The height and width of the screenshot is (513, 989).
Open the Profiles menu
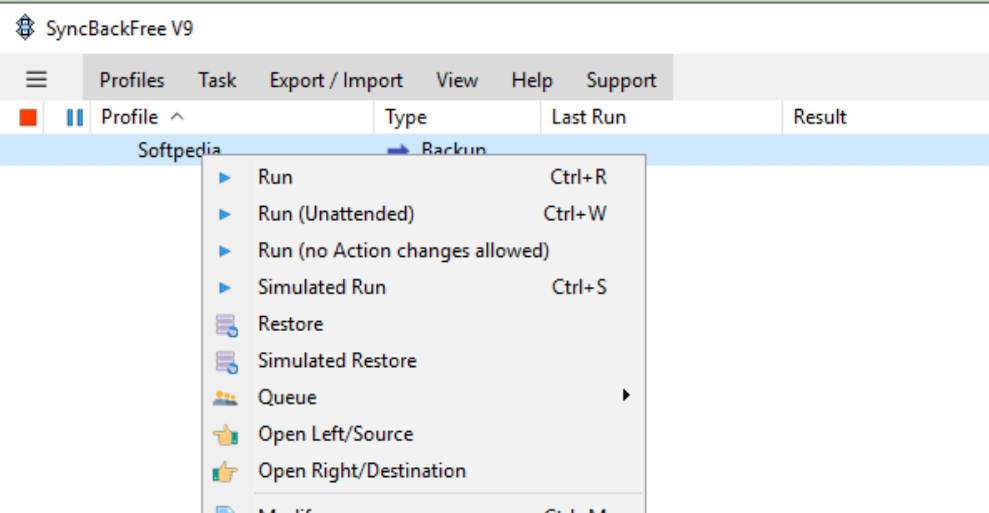[132, 81]
